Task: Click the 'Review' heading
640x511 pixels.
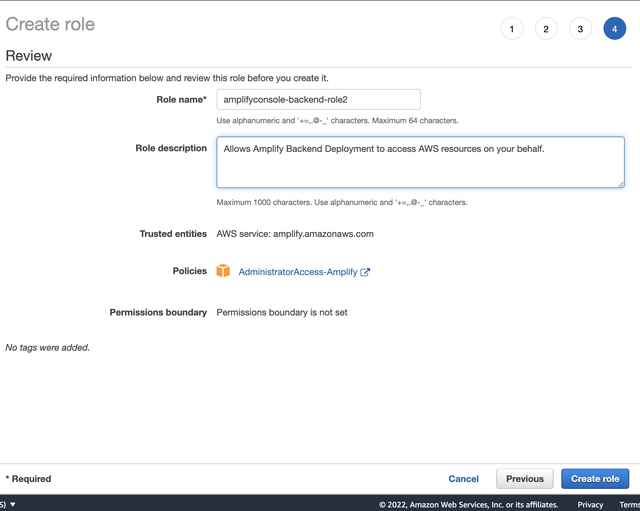Action: tap(29, 56)
